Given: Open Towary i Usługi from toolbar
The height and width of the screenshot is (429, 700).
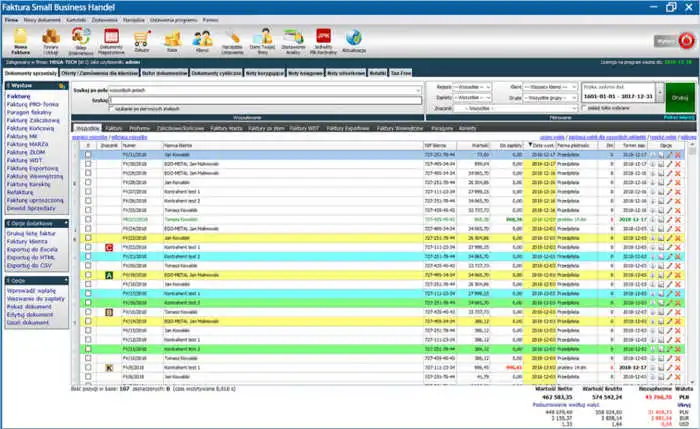Looking at the screenshot, I should click(x=51, y=39).
